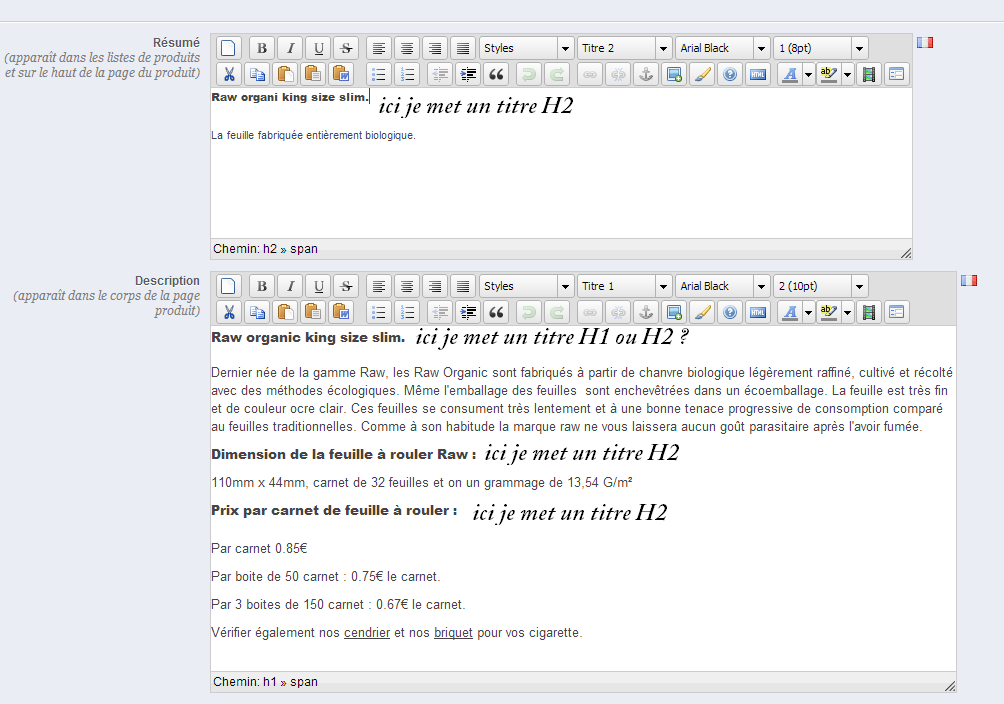Toggle Italic in the Résumé editor toolbar

tap(290, 48)
